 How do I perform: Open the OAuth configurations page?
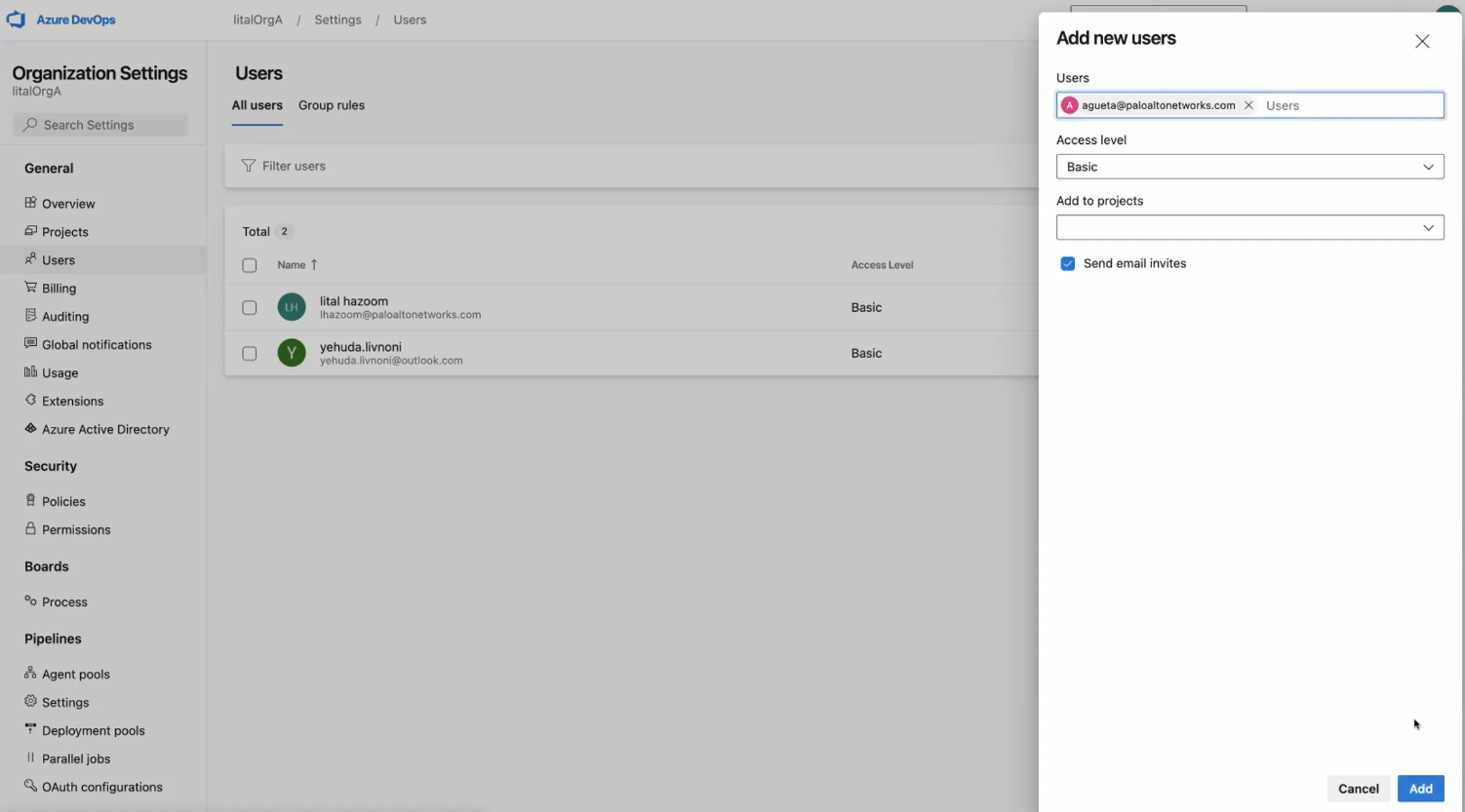click(102, 788)
